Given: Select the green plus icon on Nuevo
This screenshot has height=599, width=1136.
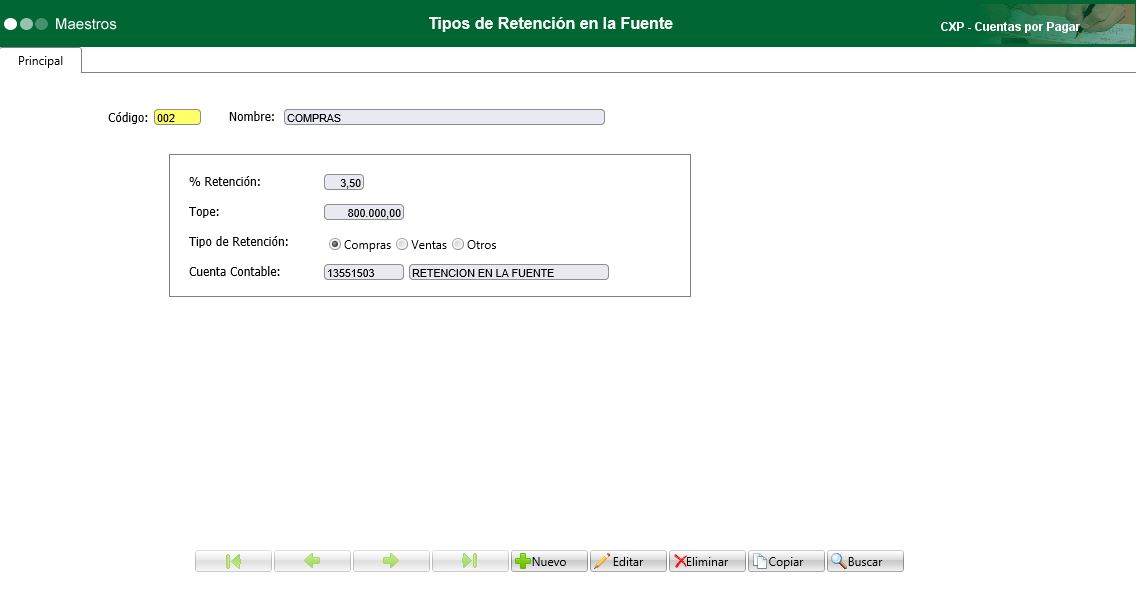Looking at the screenshot, I should (x=521, y=561).
